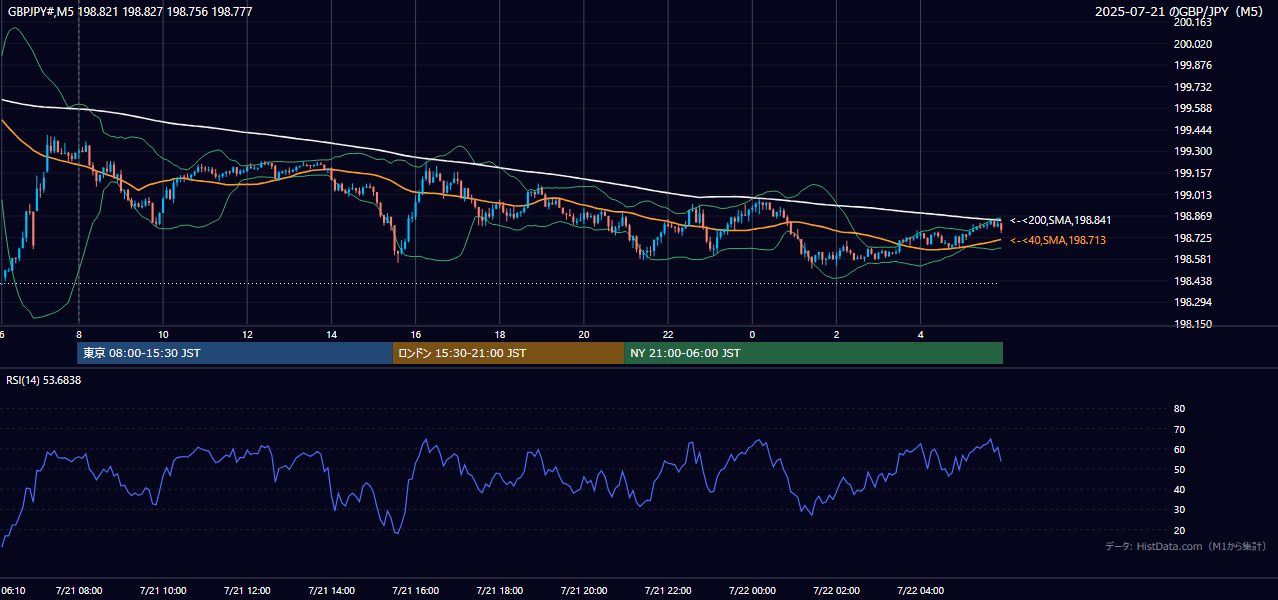
Task: Click price axis label 198.438
Action: tap(1192, 281)
